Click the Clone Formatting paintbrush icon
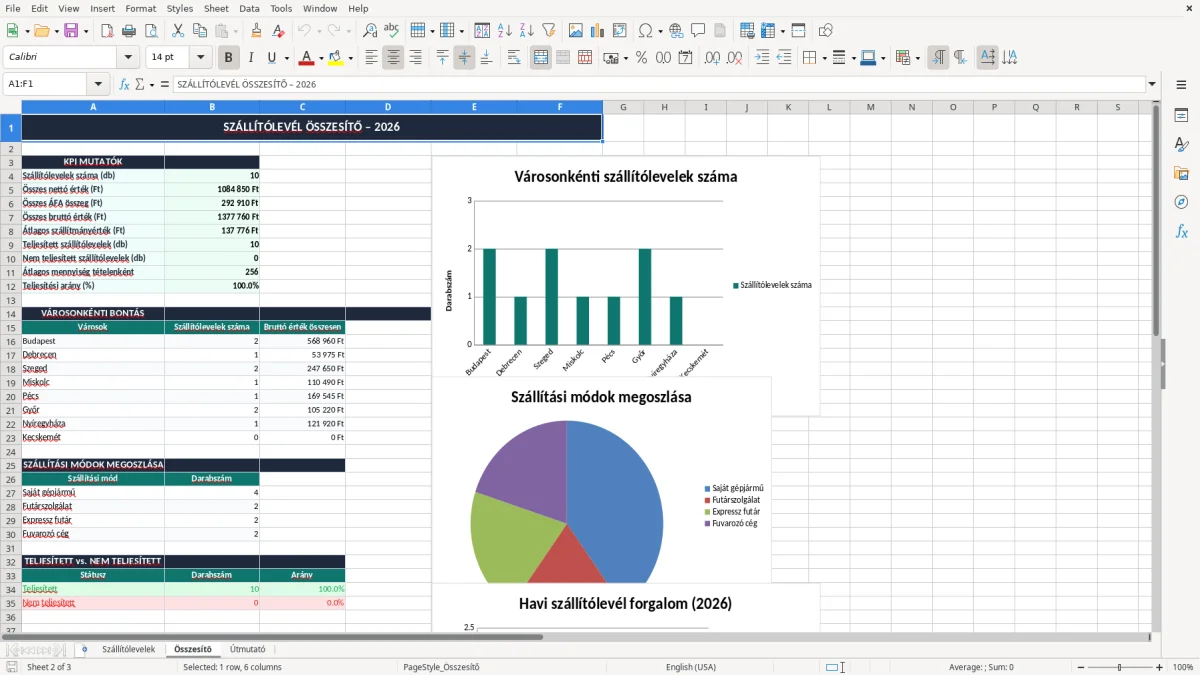The image size is (1200, 675). tap(257, 31)
